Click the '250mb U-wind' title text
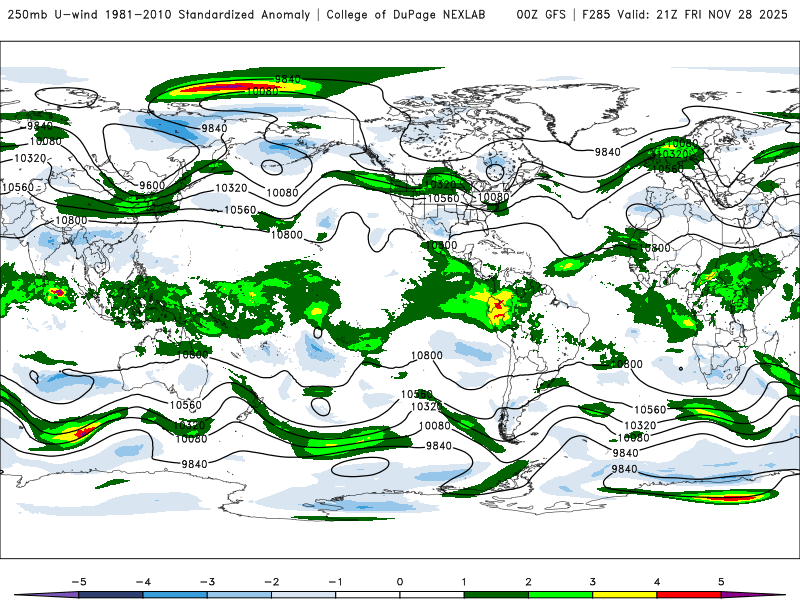 (x=53, y=15)
